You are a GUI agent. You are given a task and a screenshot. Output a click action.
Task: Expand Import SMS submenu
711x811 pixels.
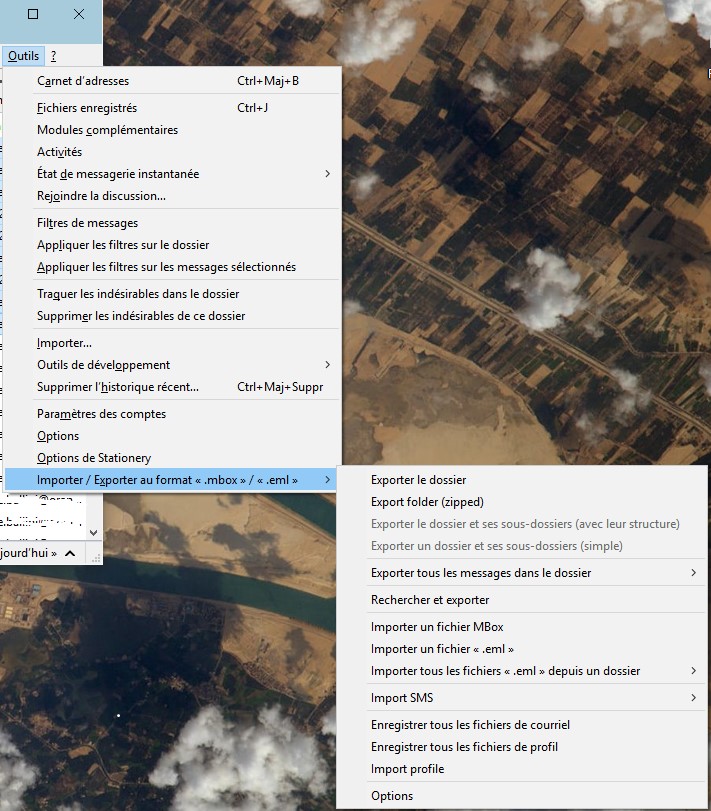pyautogui.click(x=522, y=698)
